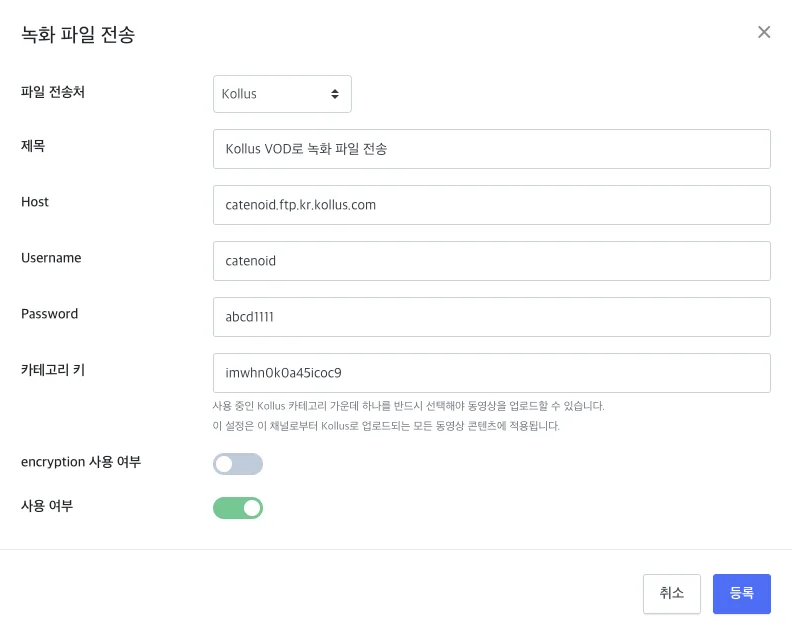The height and width of the screenshot is (635, 792).
Task: Click the Password field showing abcd1111
Action: [491, 317]
